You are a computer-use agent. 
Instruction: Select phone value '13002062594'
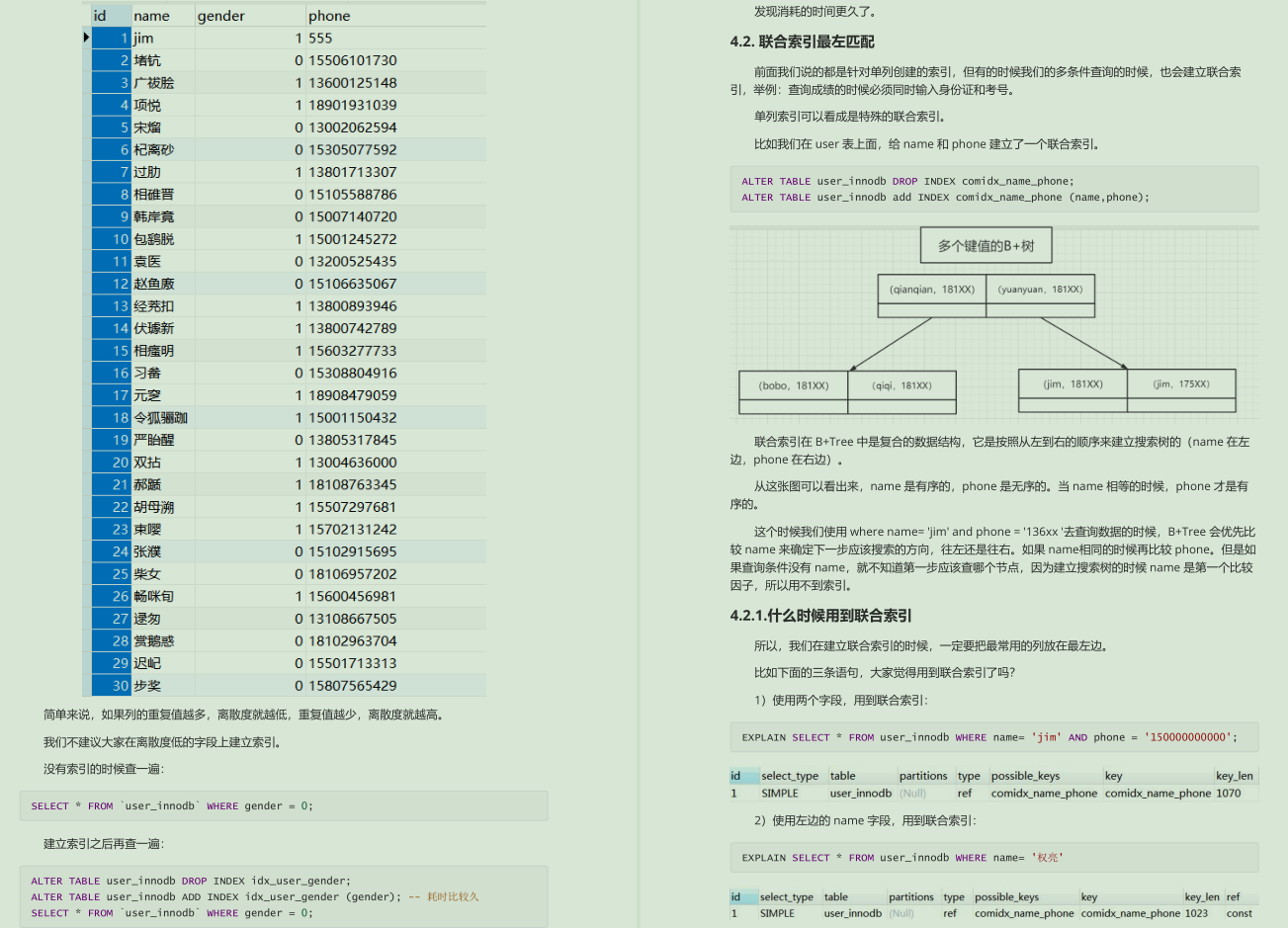tap(353, 127)
